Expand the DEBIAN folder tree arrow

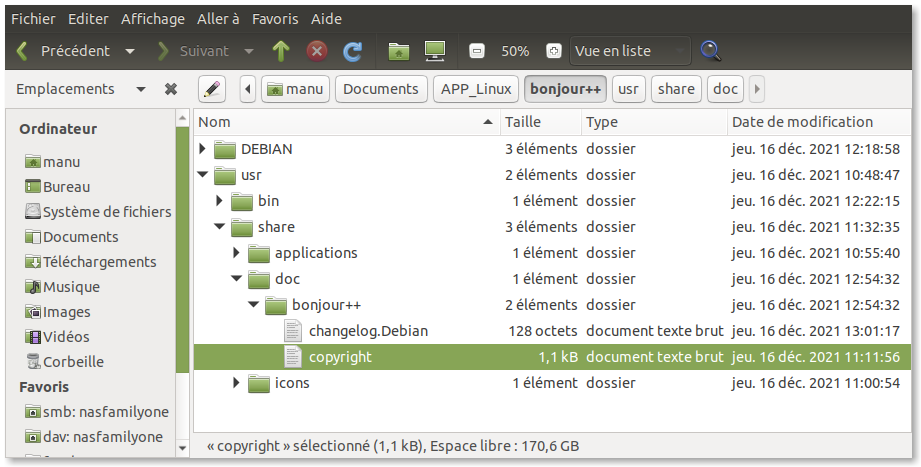point(203,149)
